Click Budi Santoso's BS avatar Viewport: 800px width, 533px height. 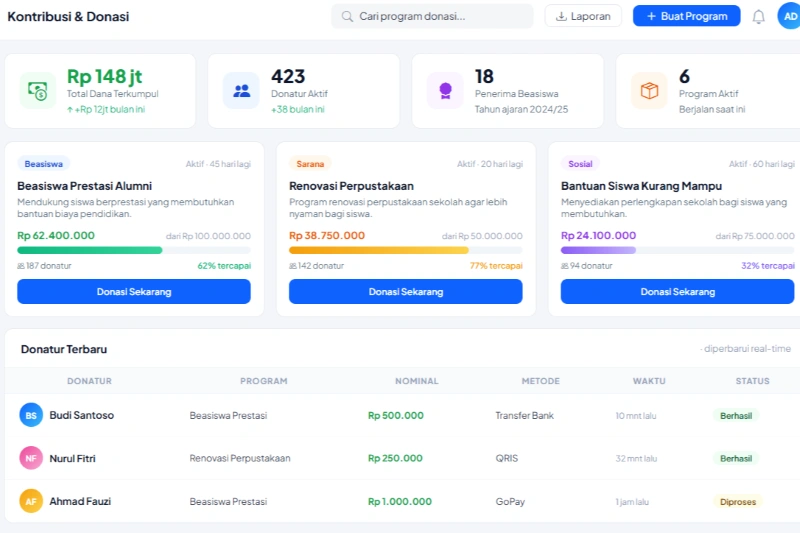point(31,415)
